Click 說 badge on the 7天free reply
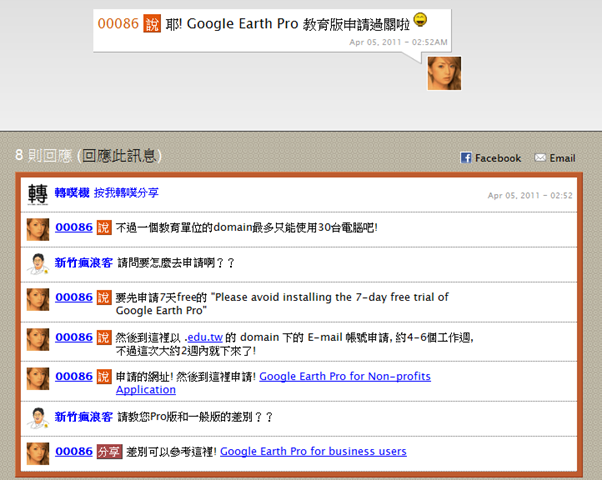 104,297
